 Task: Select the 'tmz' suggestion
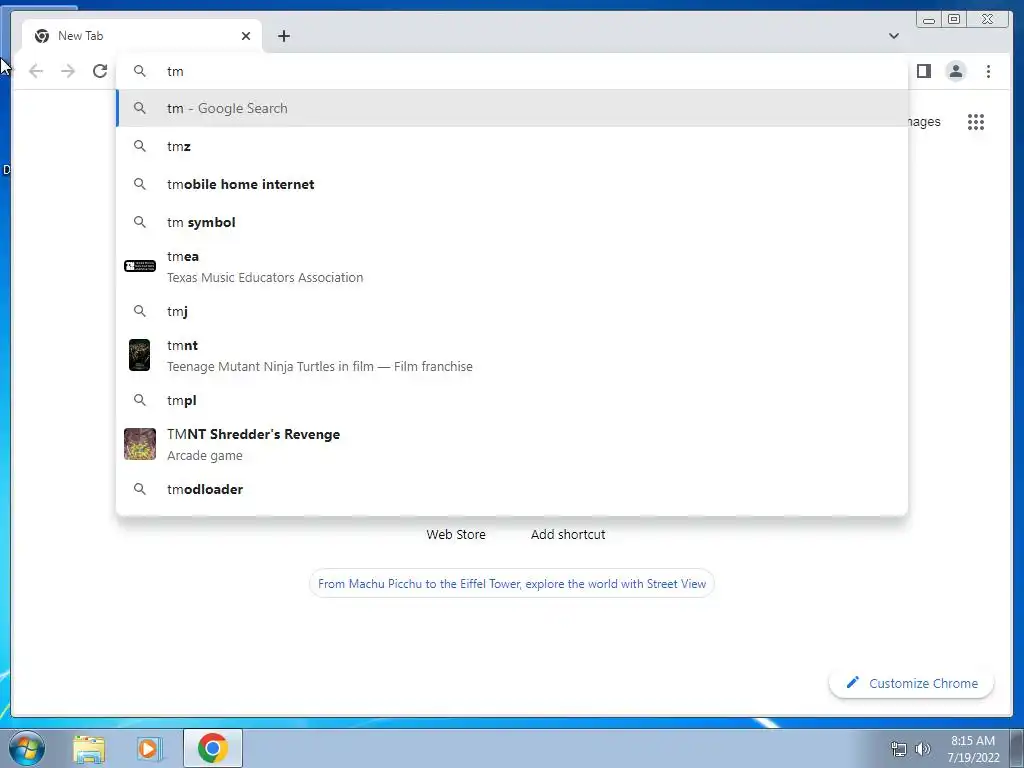tap(512, 146)
